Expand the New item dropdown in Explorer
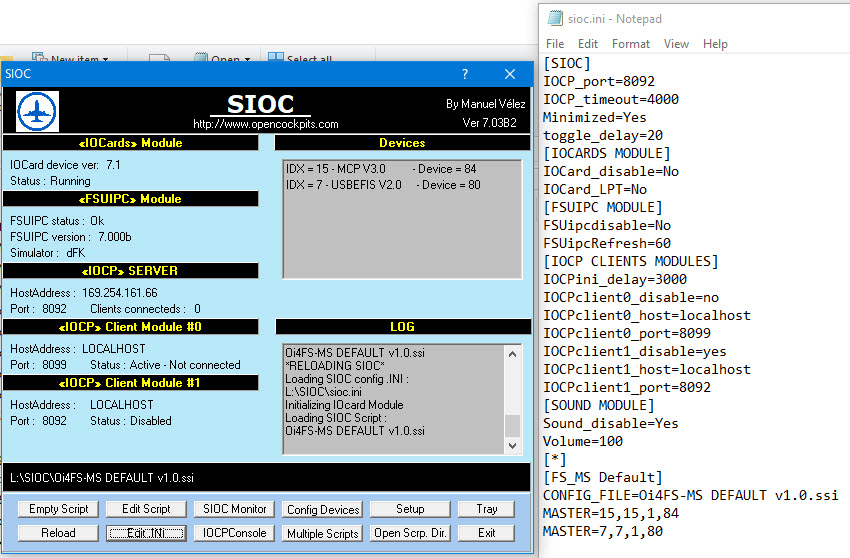The height and width of the screenshot is (558, 850). pyautogui.click(x=105, y=59)
